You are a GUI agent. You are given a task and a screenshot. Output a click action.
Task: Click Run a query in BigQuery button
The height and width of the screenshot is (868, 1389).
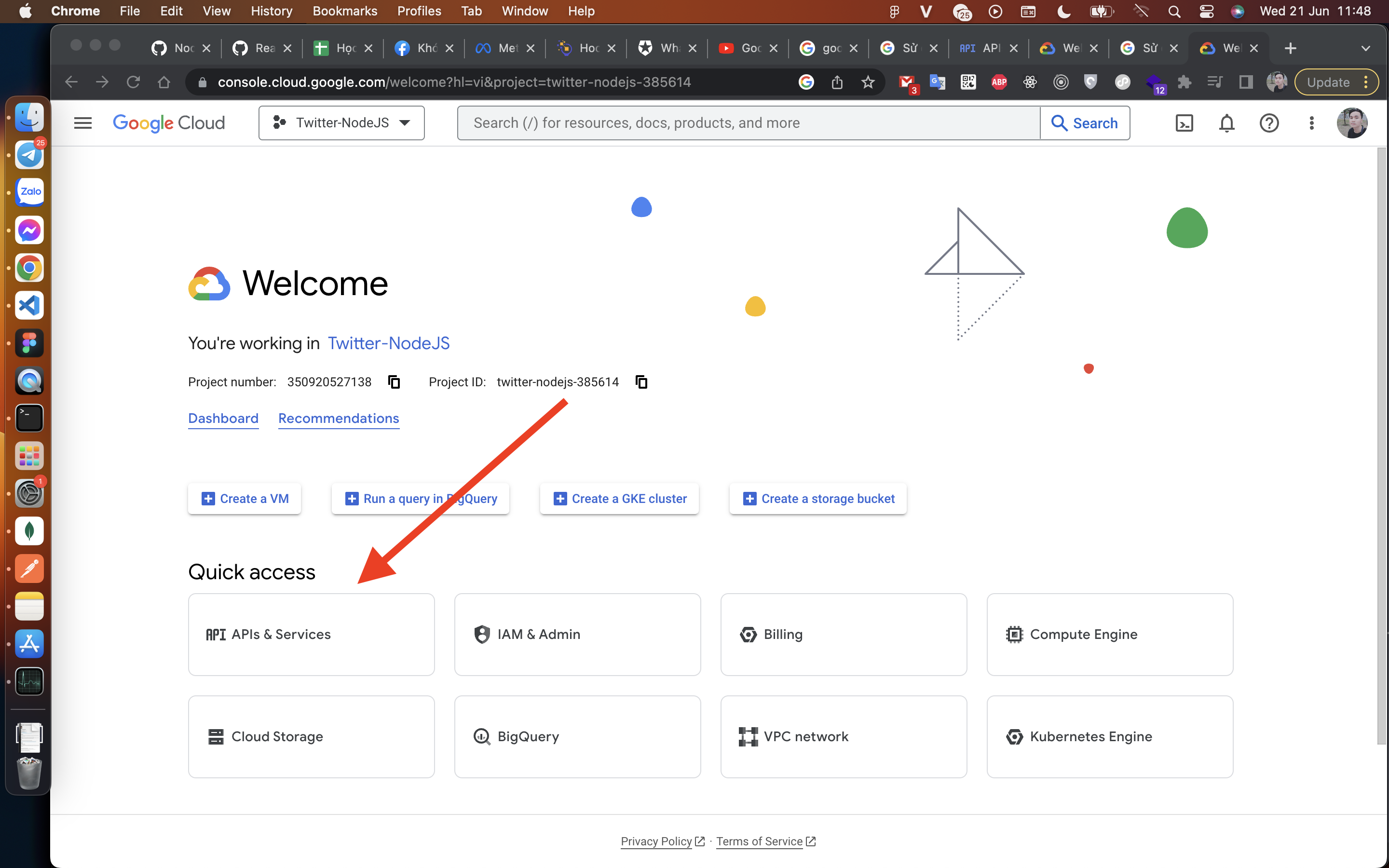[421, 499]
